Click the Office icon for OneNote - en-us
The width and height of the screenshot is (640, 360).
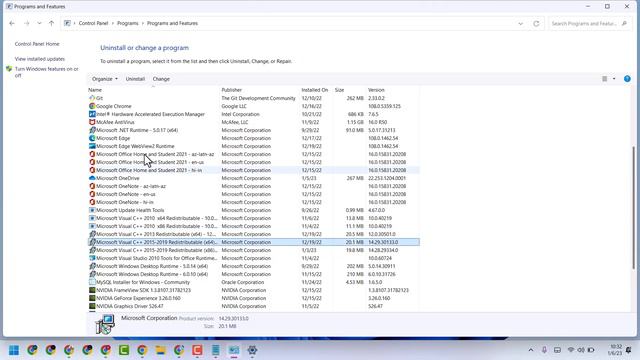pos(92,194)
